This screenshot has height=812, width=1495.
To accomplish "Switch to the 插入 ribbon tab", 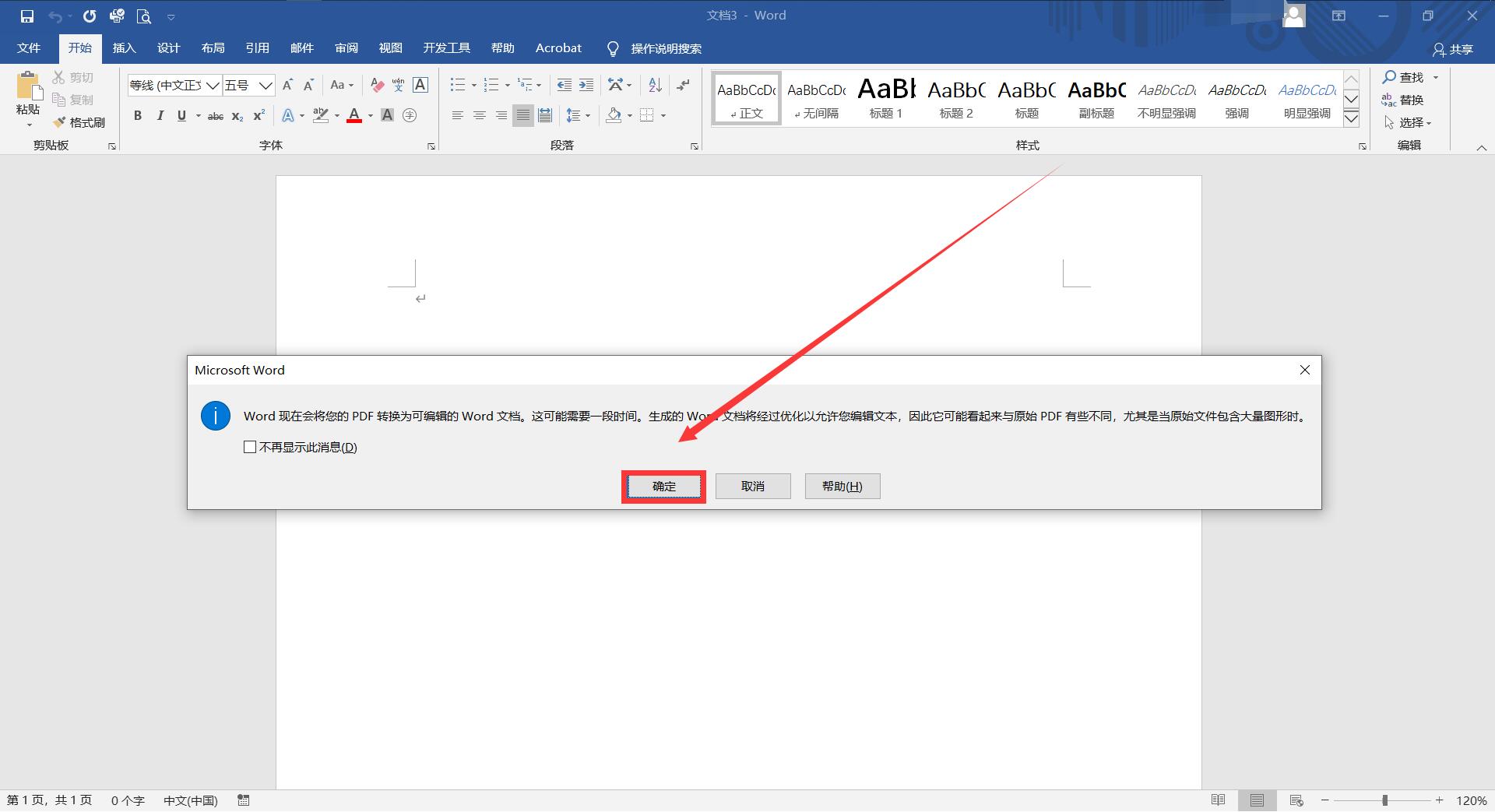I will (124, 47).
